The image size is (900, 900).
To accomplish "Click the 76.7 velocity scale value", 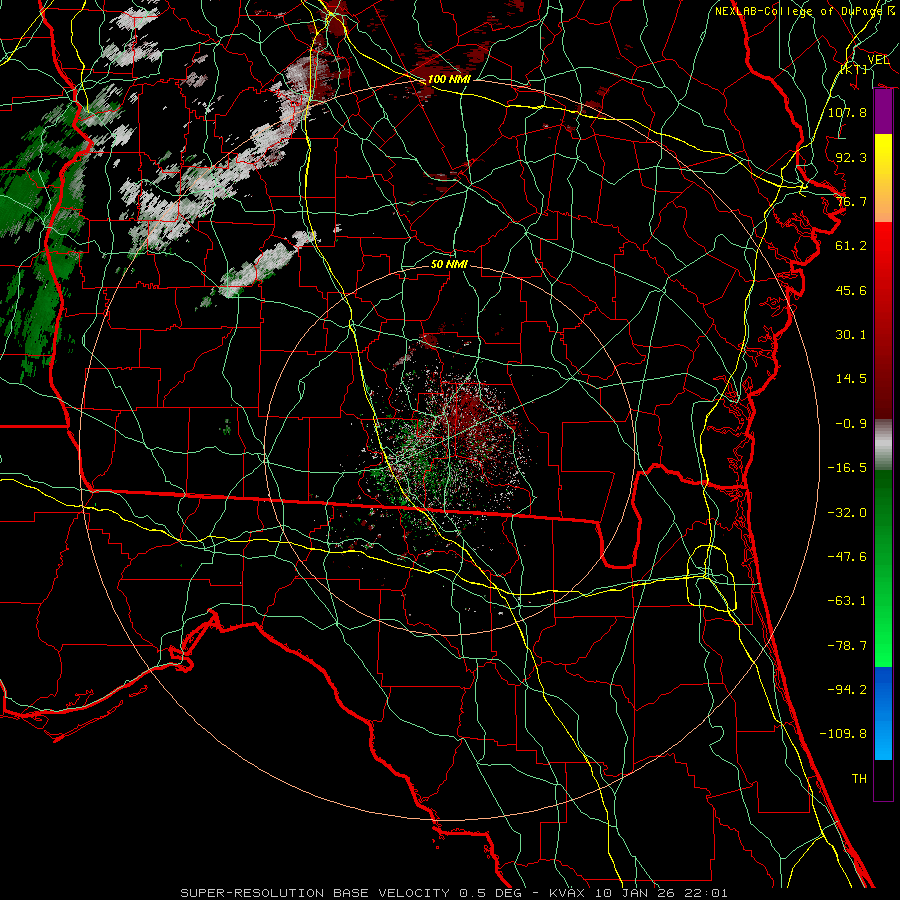I will 851,201.
